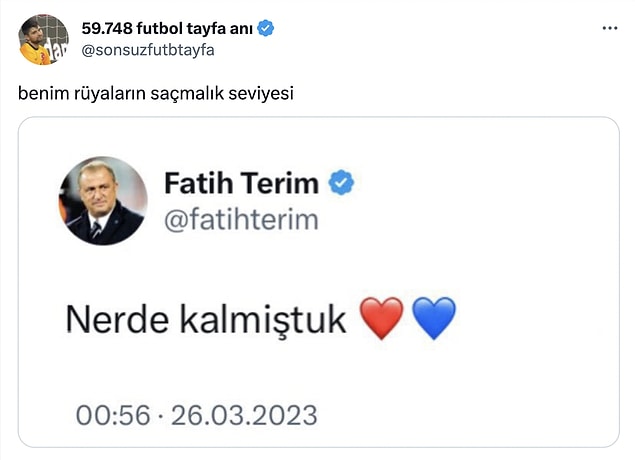
Task: Open the three-dot more options menu
Action: point(609,28)
